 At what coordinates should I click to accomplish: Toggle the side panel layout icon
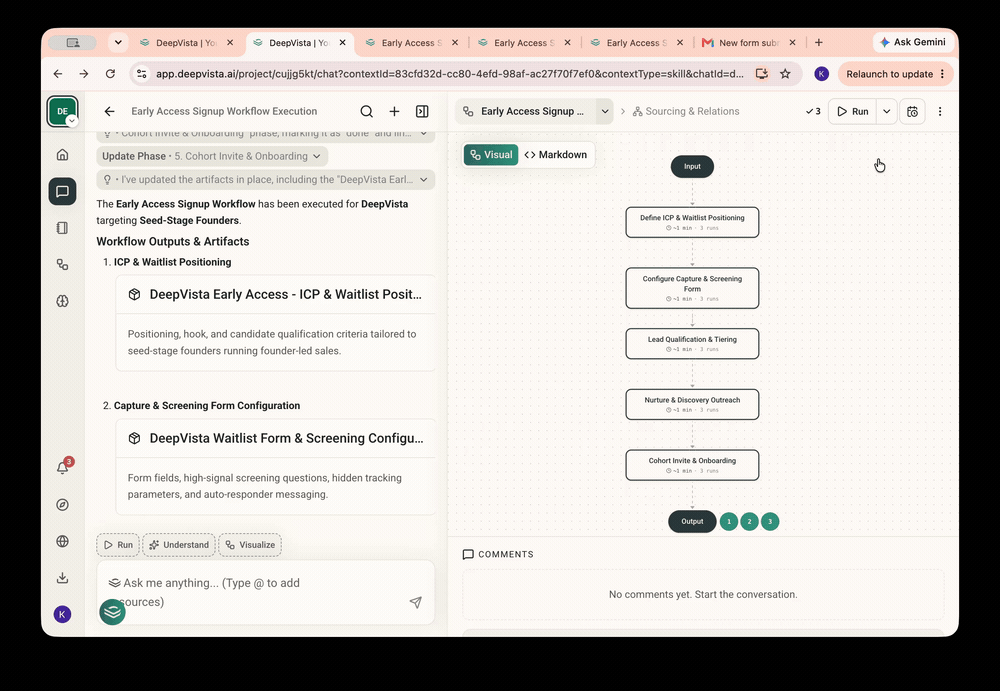pos(422,112)
